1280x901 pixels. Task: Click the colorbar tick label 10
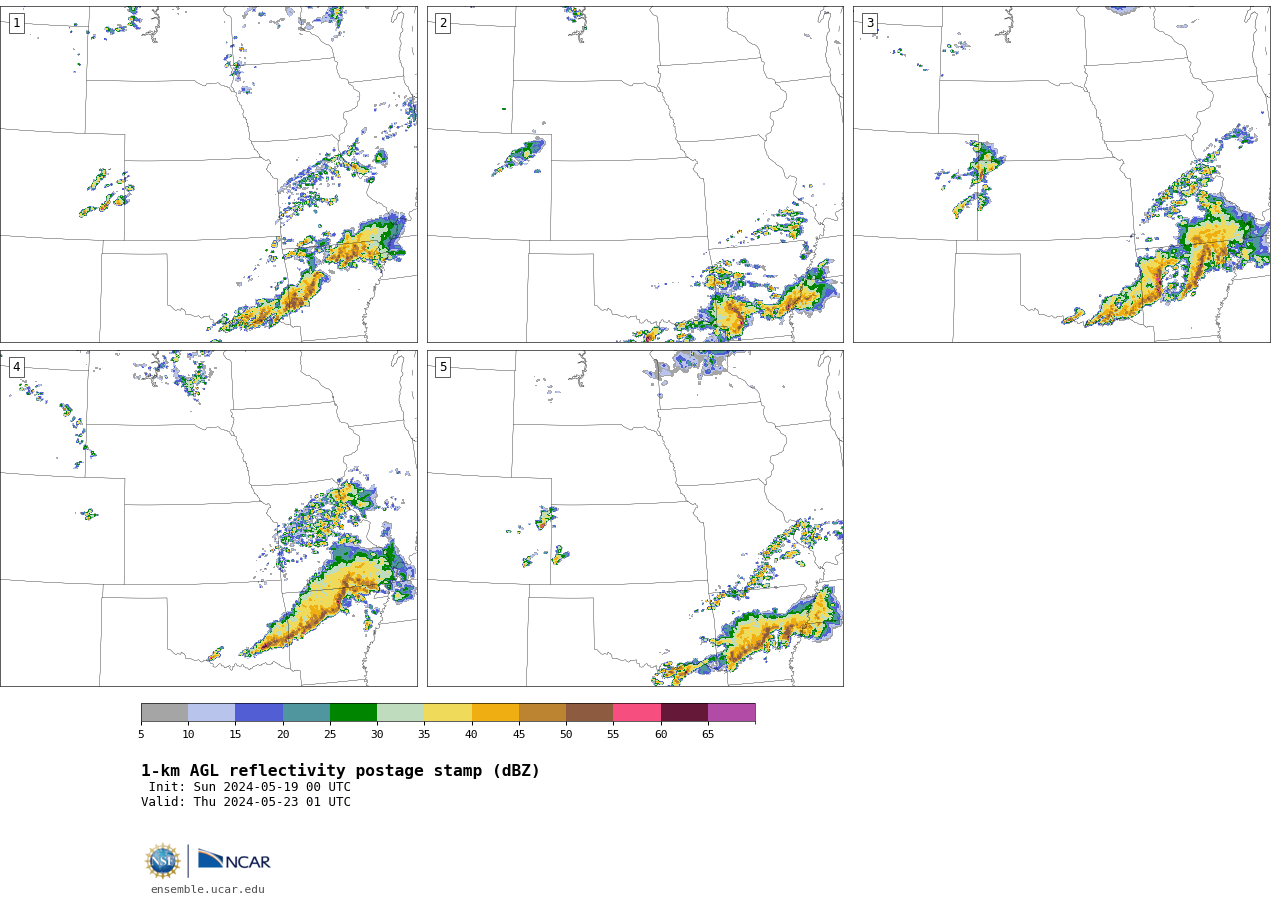[x=188, y=735]
